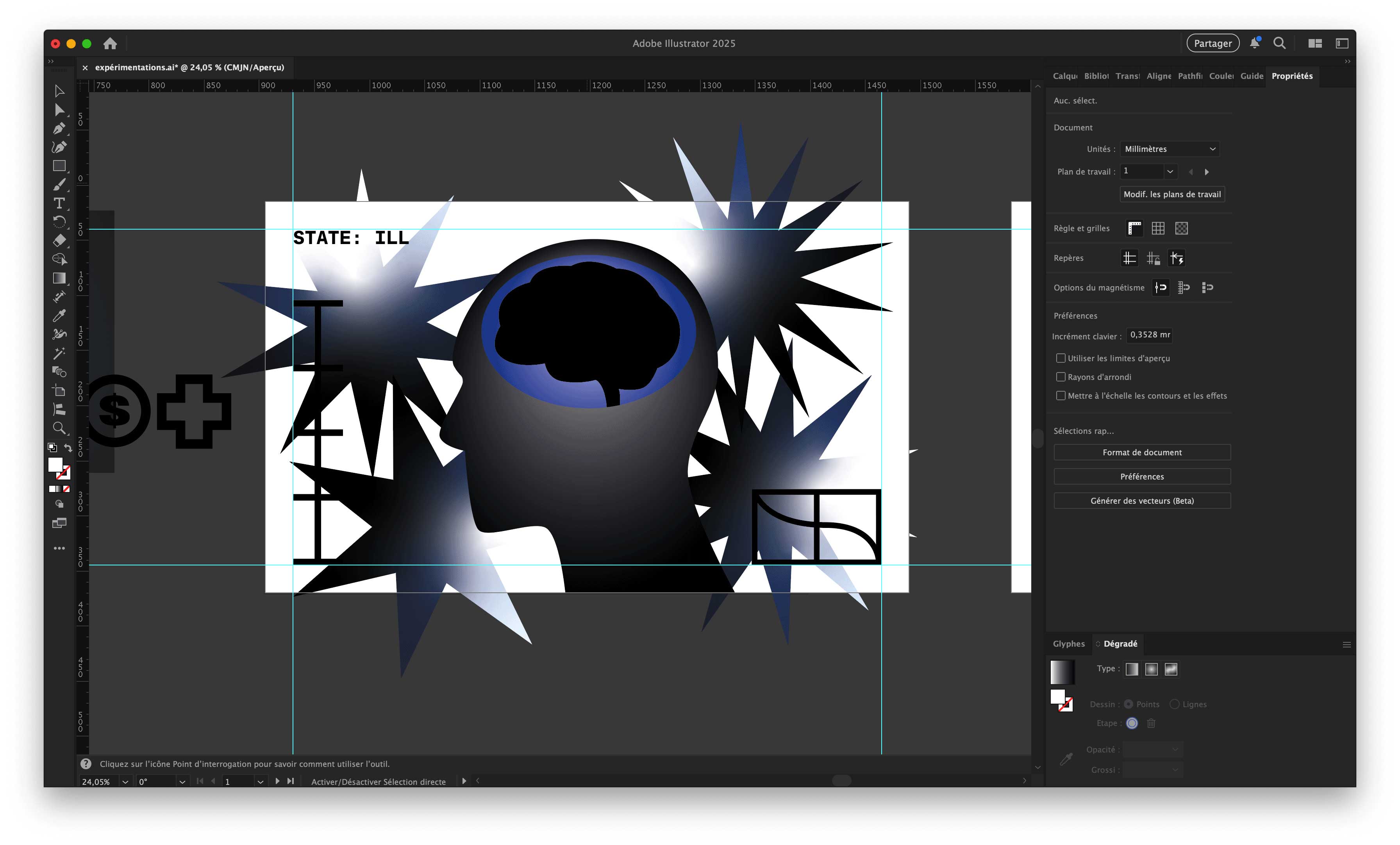Open the Guide panel tab
This screenshot has width=1400, height=845.
[1251, 76]
